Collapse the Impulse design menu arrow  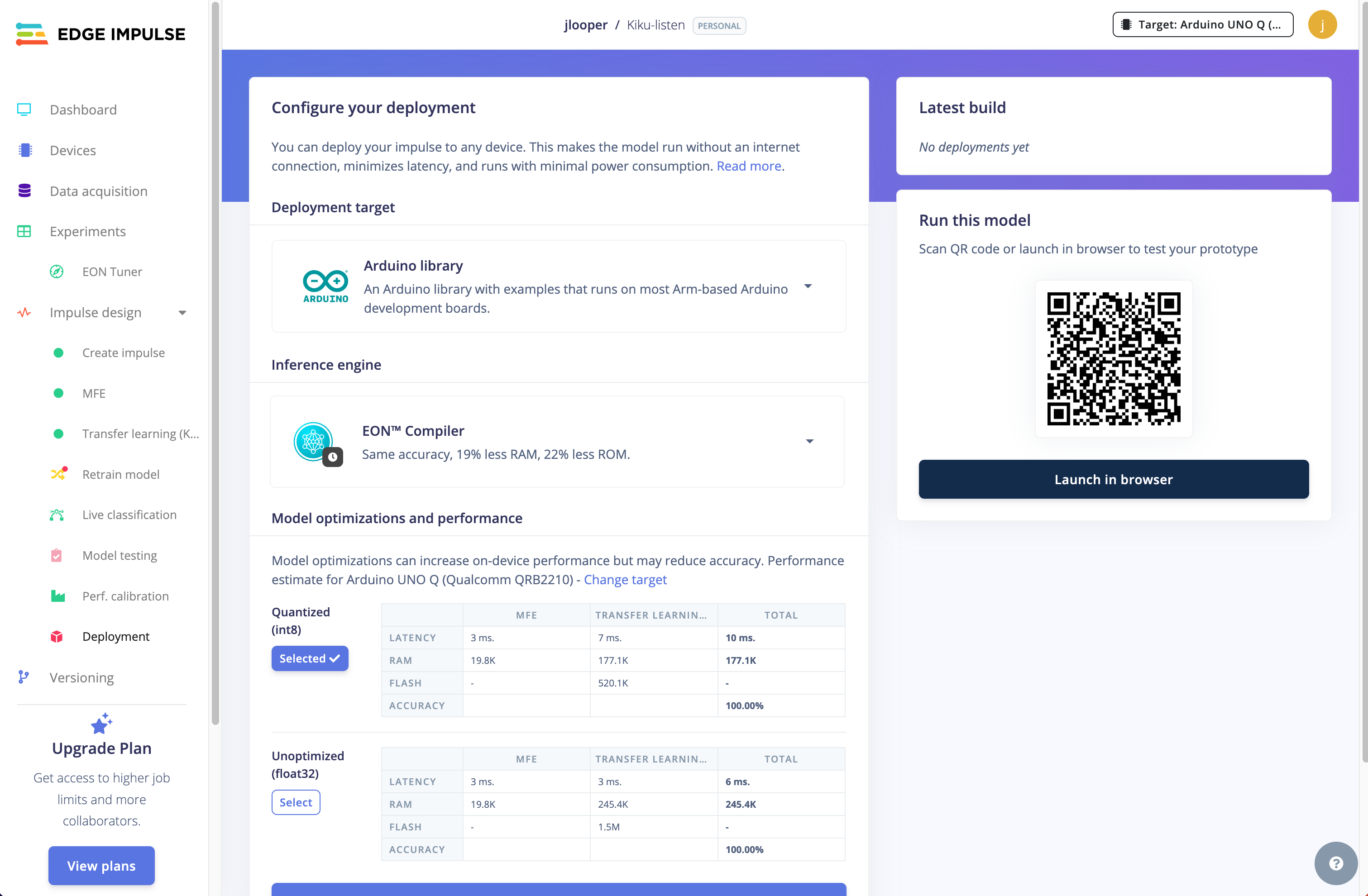pos(182,313)
